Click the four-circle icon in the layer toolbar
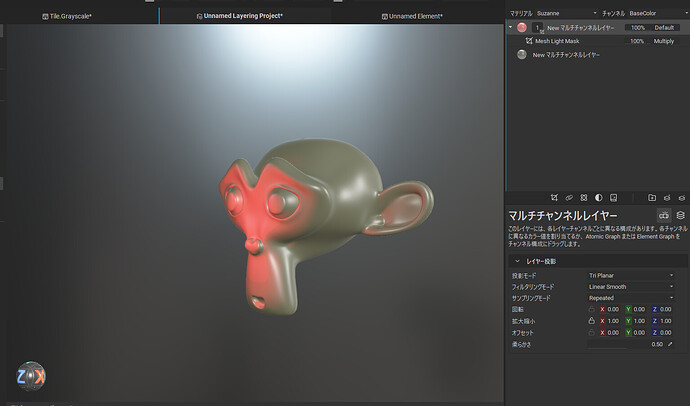 tap(584, 198)
